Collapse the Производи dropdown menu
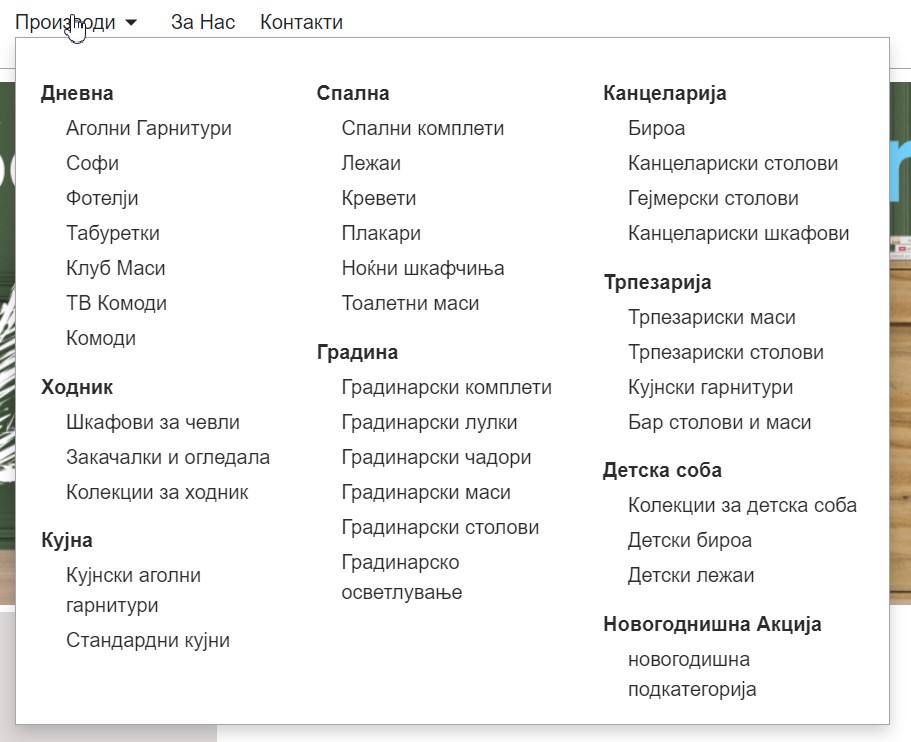This screenshot has width=911, height=742. coord(75,22)
